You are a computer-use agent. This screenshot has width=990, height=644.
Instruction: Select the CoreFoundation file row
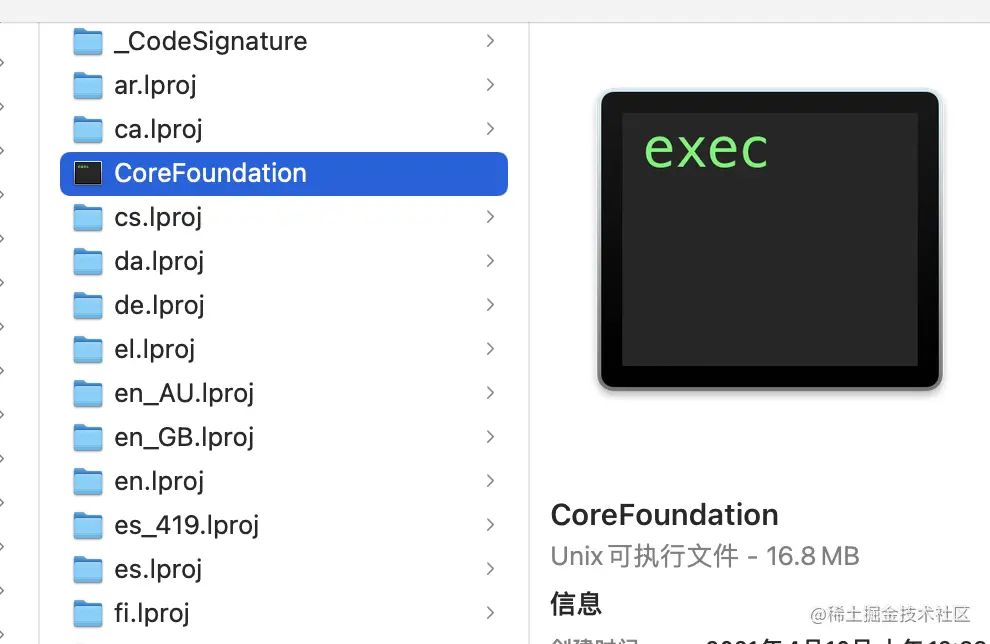click(283, 174)
